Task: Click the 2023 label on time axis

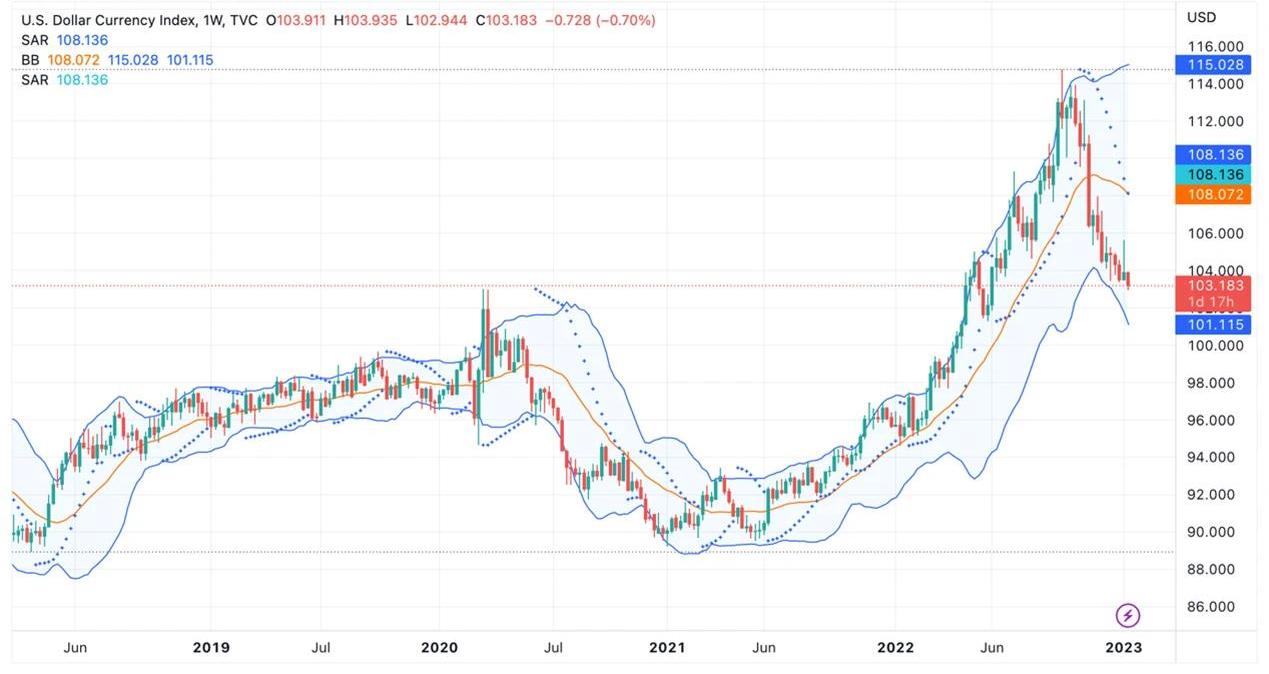Action: coord(1123,647)
